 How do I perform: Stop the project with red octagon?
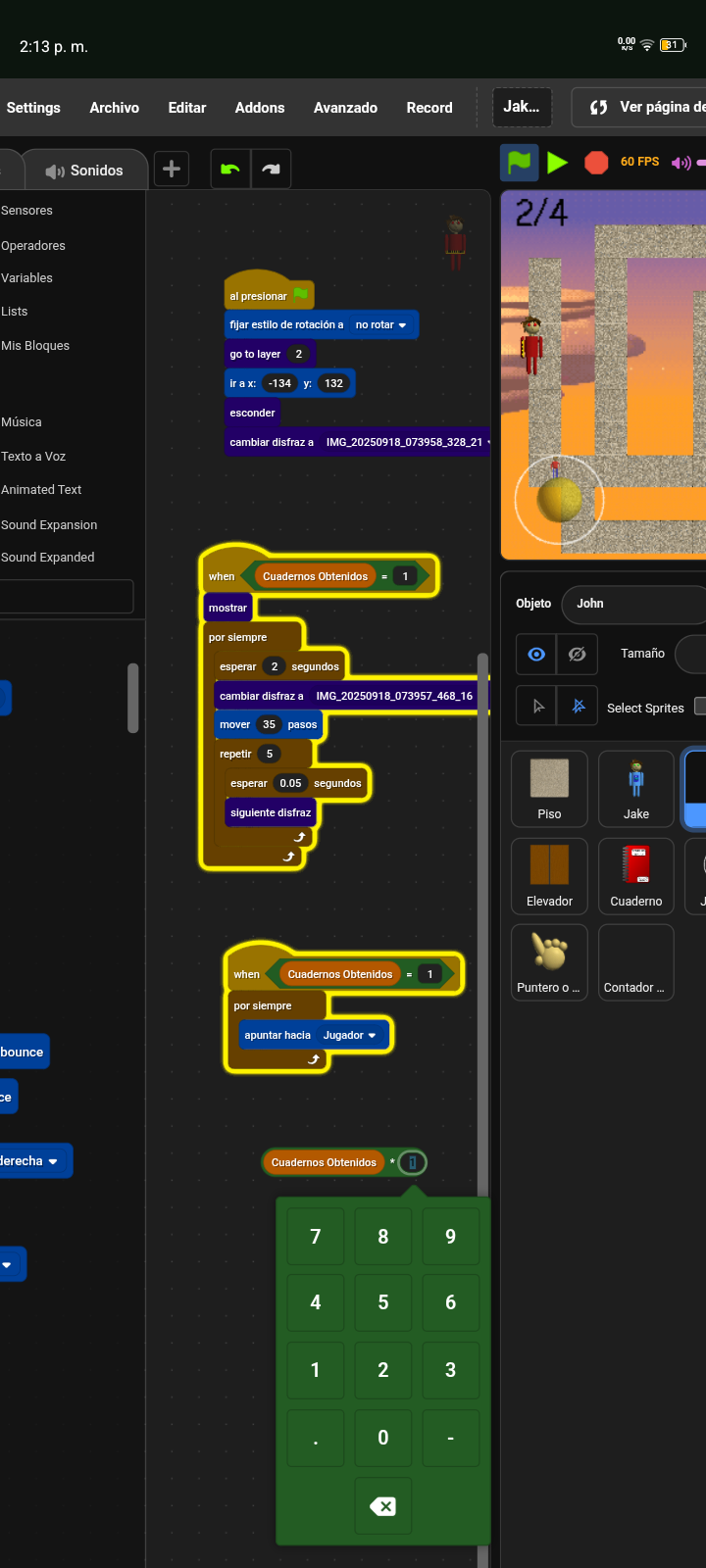coord(596,162)
